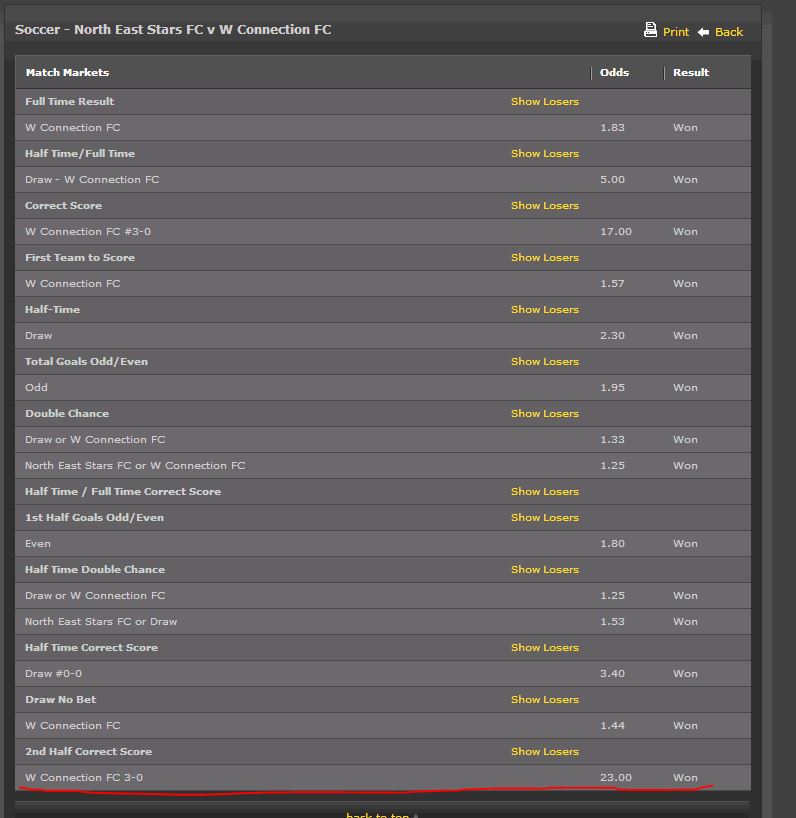The image size is (796, 818).
Task: Select 'North East Stars FC or Draw' row
Action: (383, 622)
